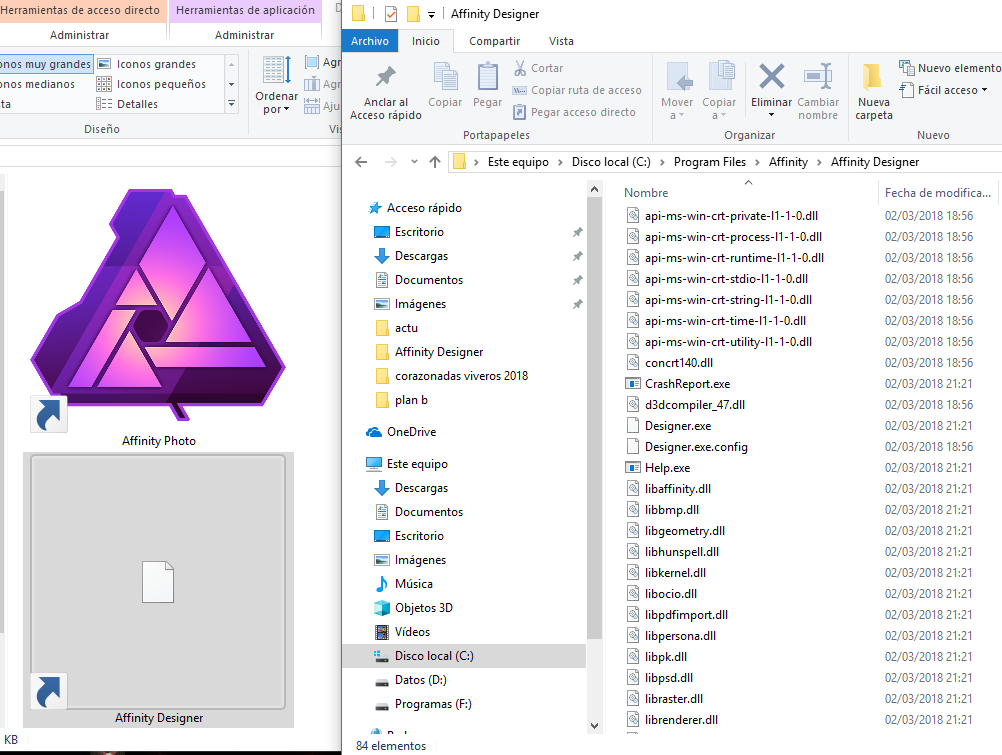Click the back navigation arrow
The width and height of the screenshot is (1002, 755).
click(360, 161)
